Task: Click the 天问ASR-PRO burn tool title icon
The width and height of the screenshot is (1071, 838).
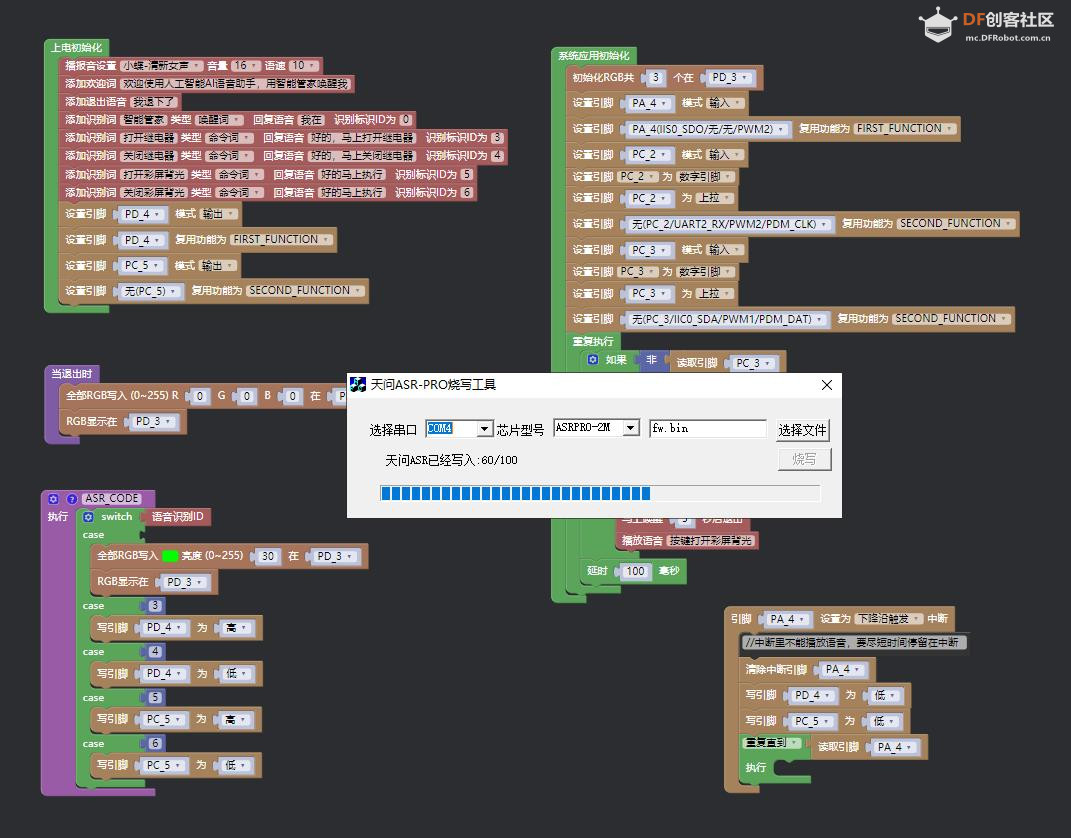Action: tap(358, 385)
